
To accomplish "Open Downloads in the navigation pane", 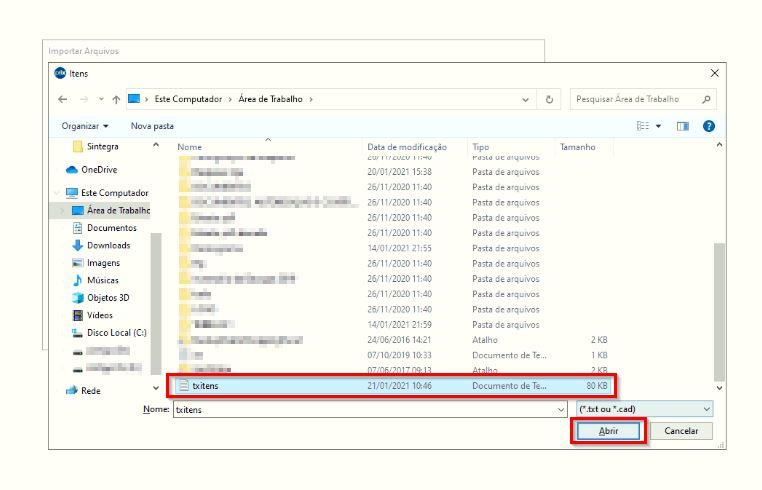I will (x=101, y=245).
